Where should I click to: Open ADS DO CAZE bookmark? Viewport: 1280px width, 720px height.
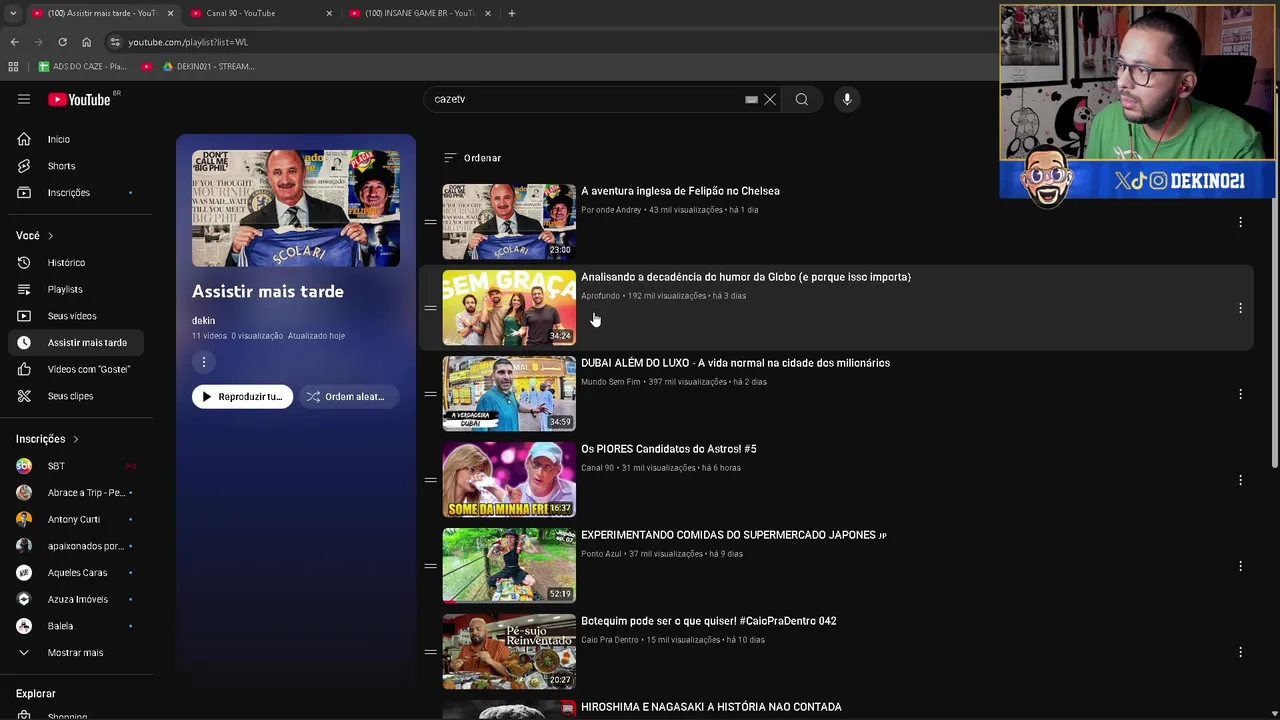[83, 67]
